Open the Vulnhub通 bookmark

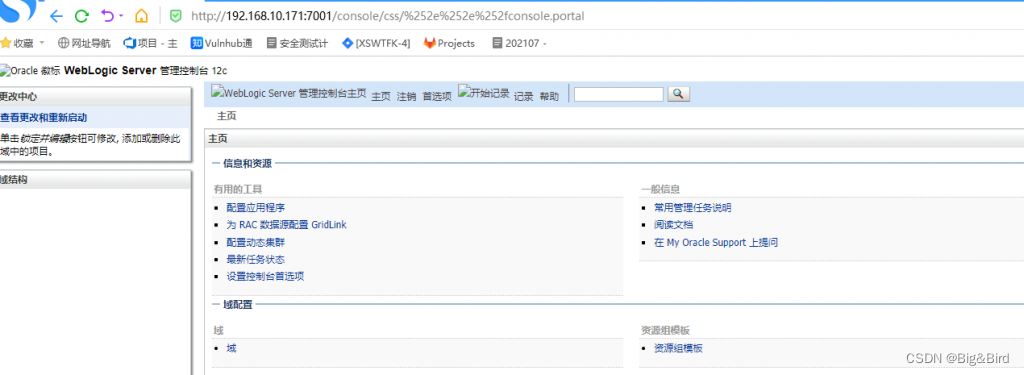click(x=221, y=43)
